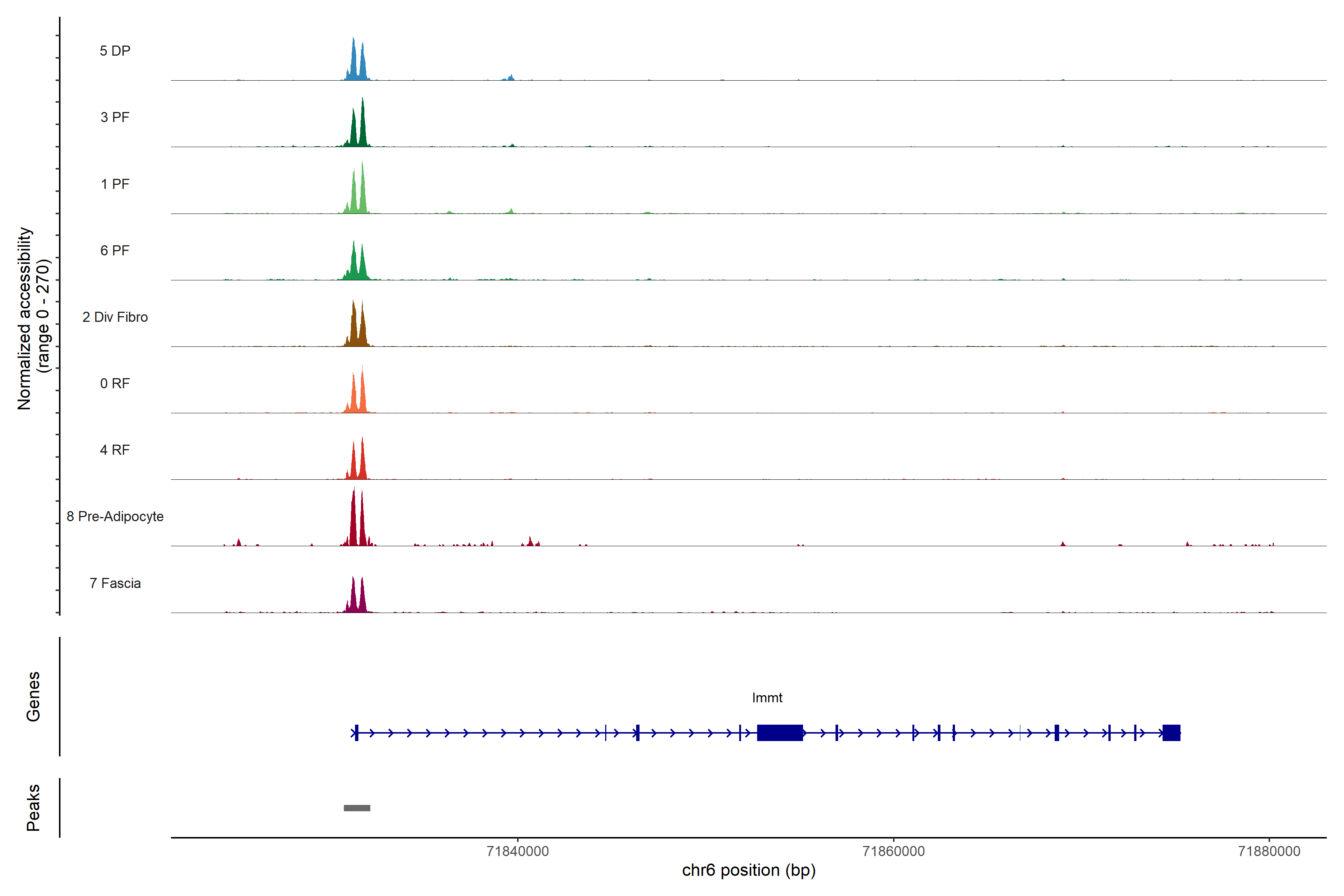Click the 71880000 axis tick label

click(1269, 851)
